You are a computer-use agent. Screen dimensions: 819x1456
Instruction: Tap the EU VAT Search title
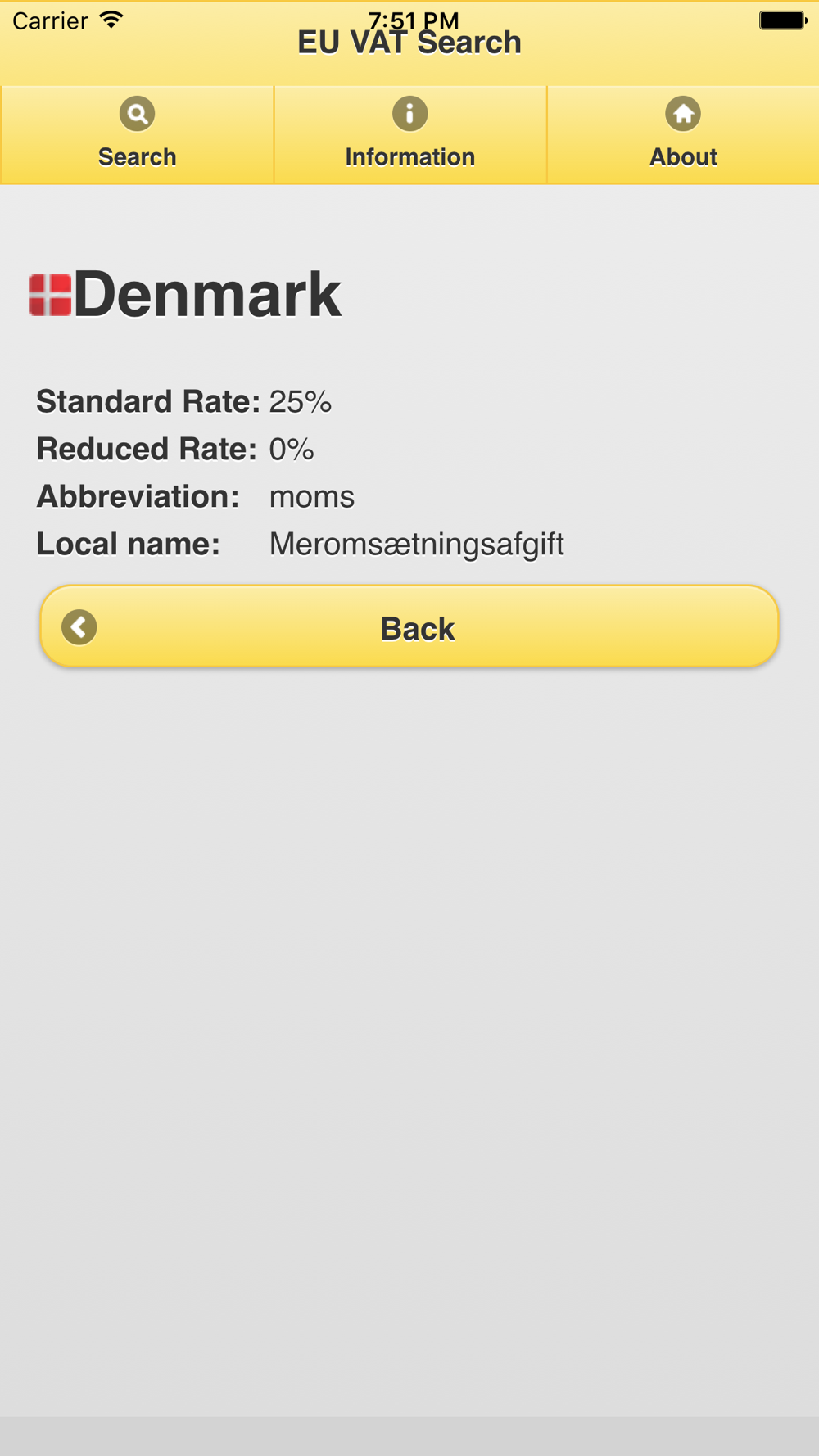[409, 43]
